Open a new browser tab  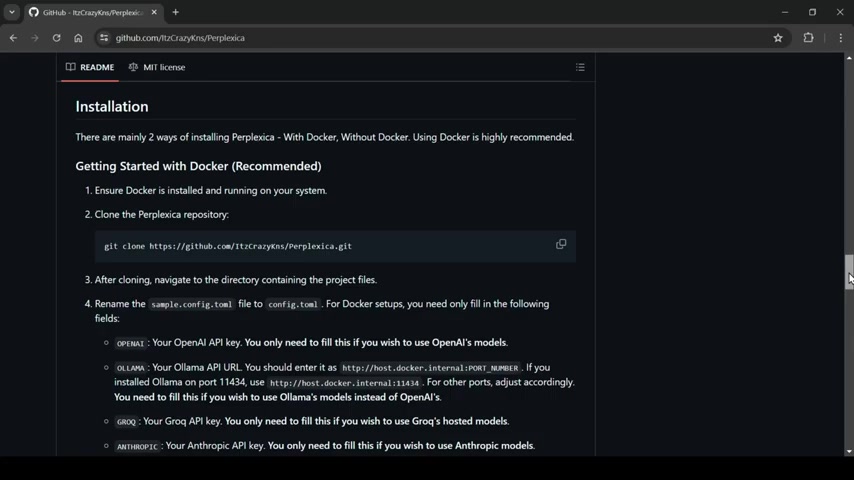click(175, 12)
